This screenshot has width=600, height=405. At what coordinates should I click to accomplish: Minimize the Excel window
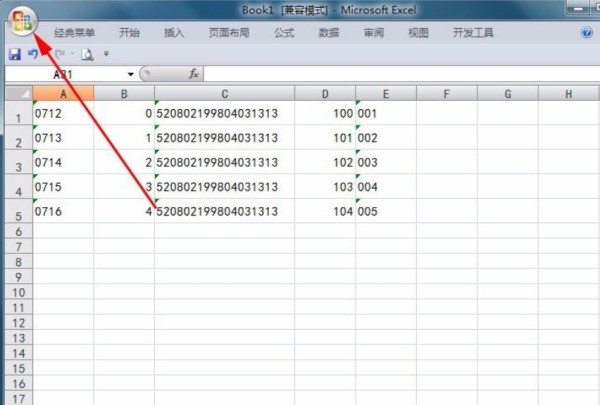[x=579, y=8]
